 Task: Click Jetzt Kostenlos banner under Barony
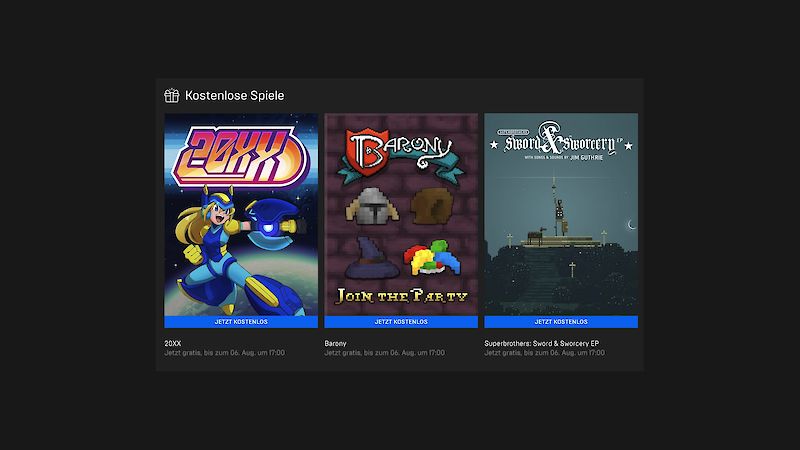point(401,322)
